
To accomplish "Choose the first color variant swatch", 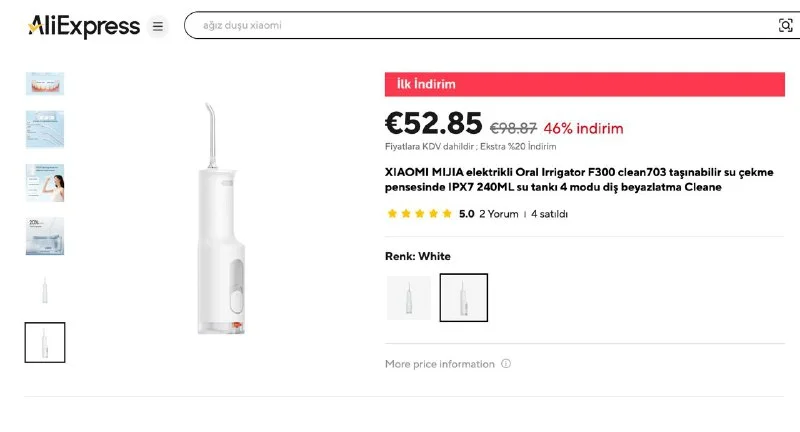I will [409, 298].
